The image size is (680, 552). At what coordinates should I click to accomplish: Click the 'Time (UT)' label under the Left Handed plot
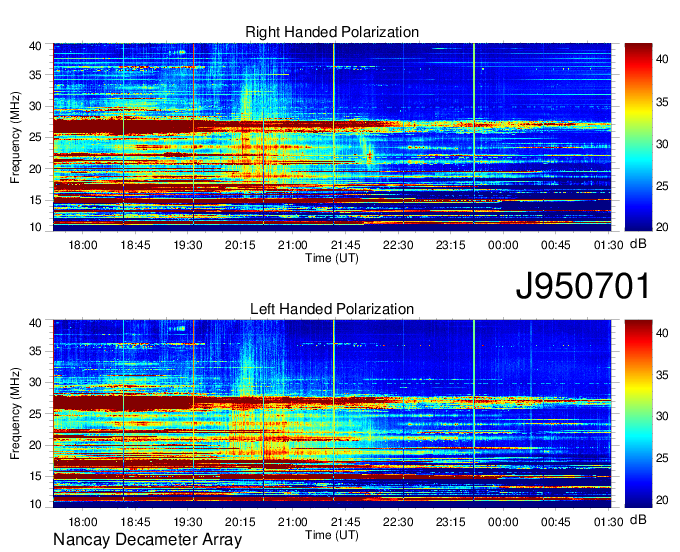point(332,536)
